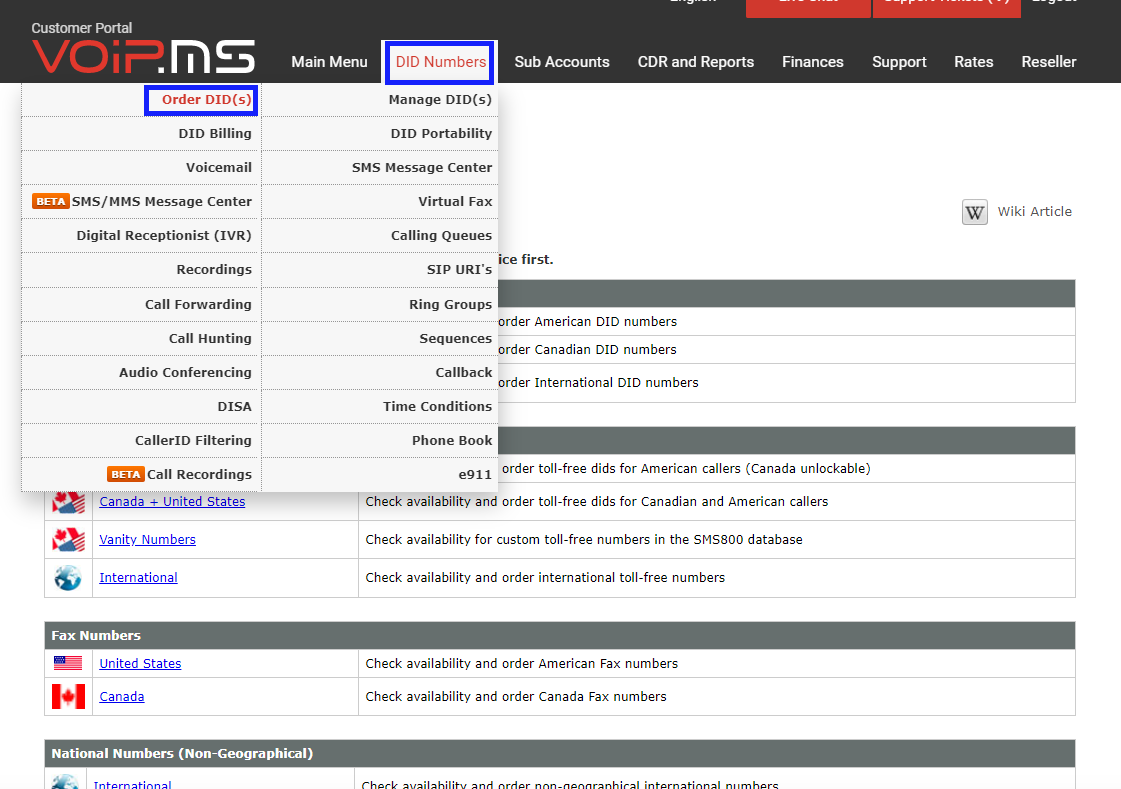Screen dimensions: 1121x789
Task: Select Sequences menu entry
Action: point(455,339)
